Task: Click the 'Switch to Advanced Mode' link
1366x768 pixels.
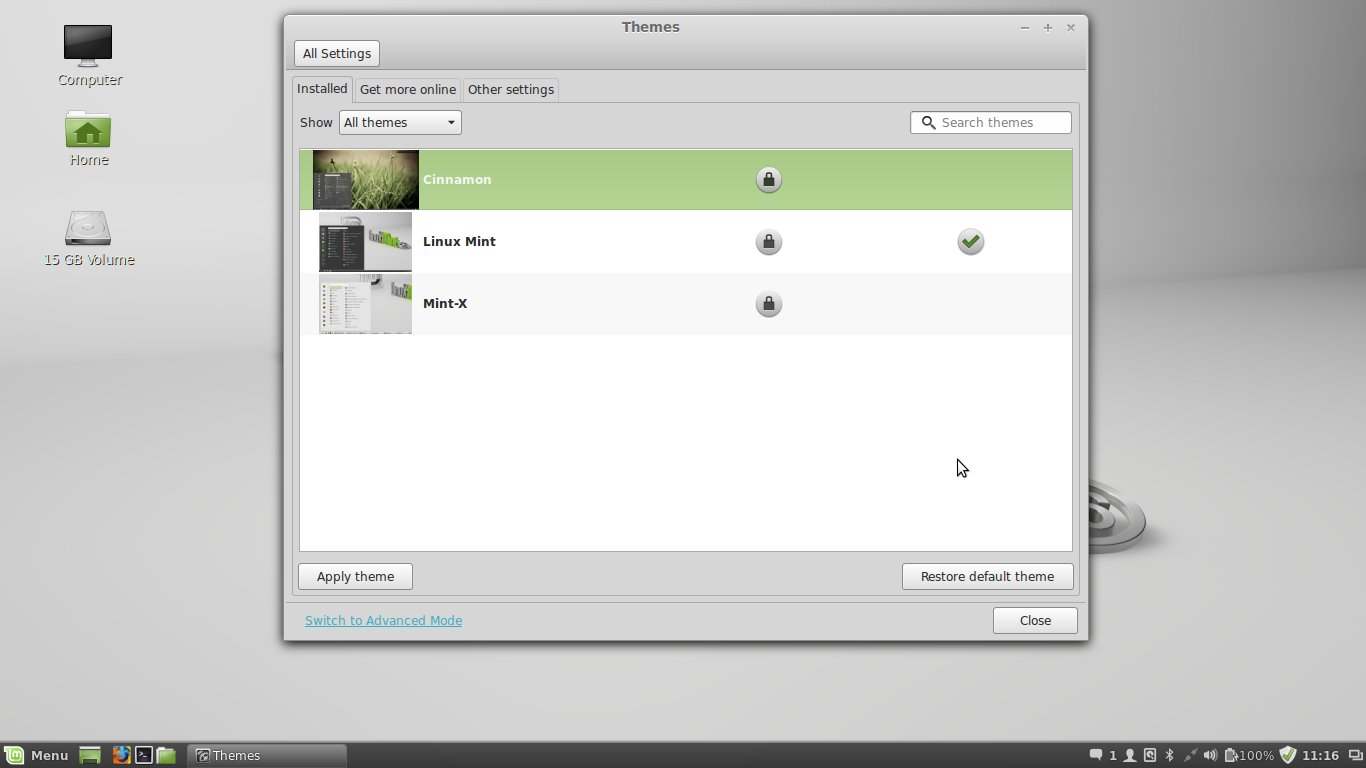Action: click(x=383, y=621)
